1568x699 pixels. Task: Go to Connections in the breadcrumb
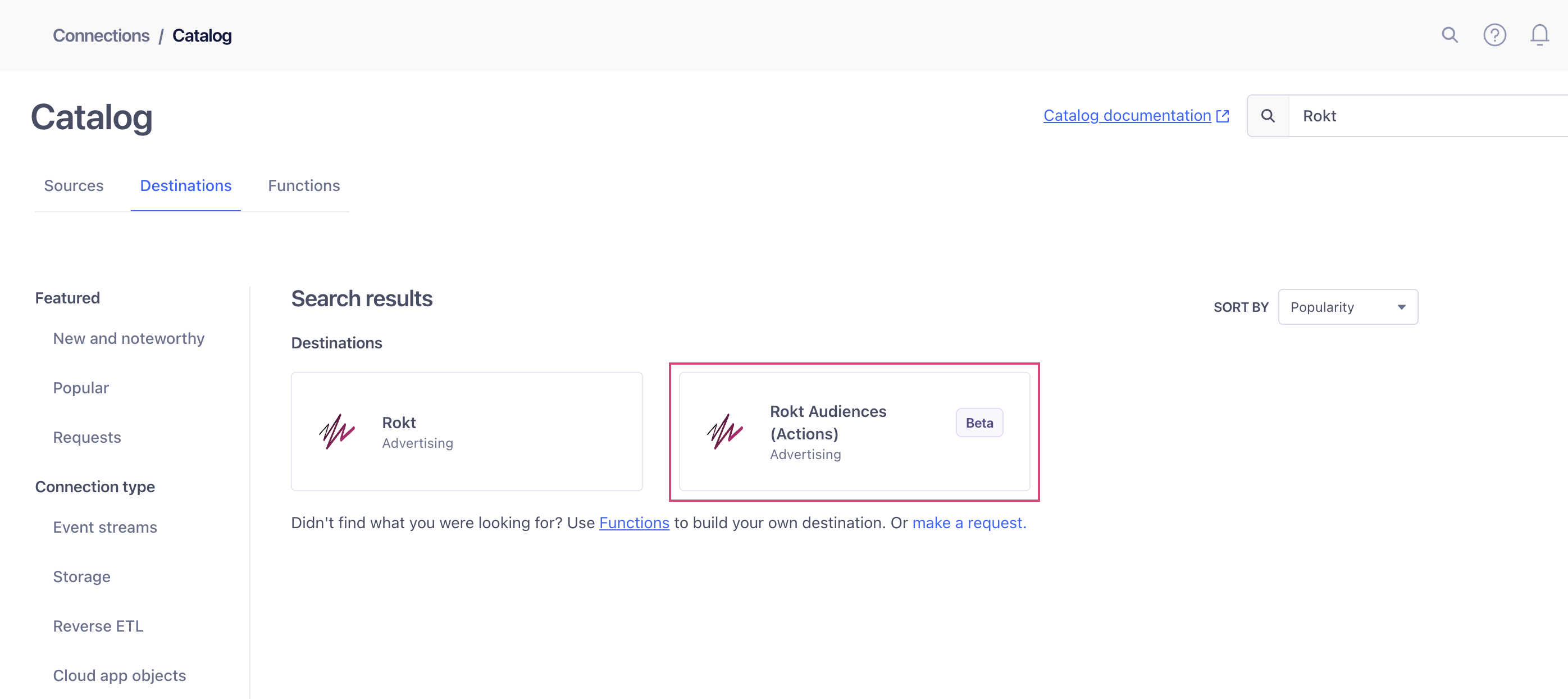(101, 35)
